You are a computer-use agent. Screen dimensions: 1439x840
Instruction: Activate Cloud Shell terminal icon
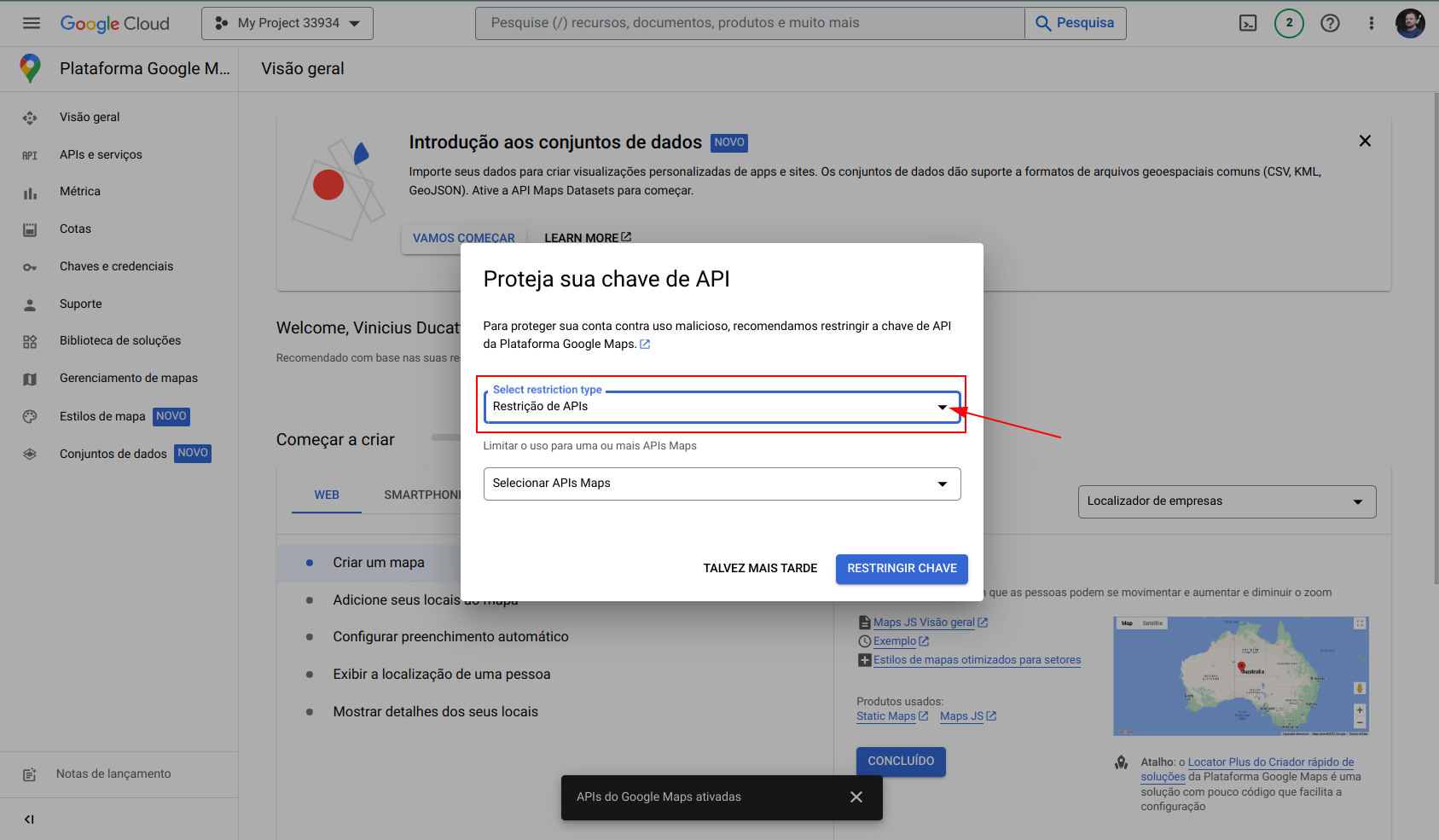(1248, 23)
